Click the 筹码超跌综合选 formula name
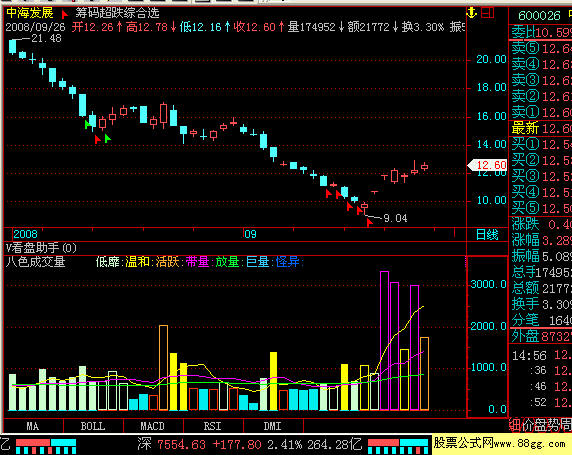This screenshot has width=572, height=455. click(x=117, y=14)
